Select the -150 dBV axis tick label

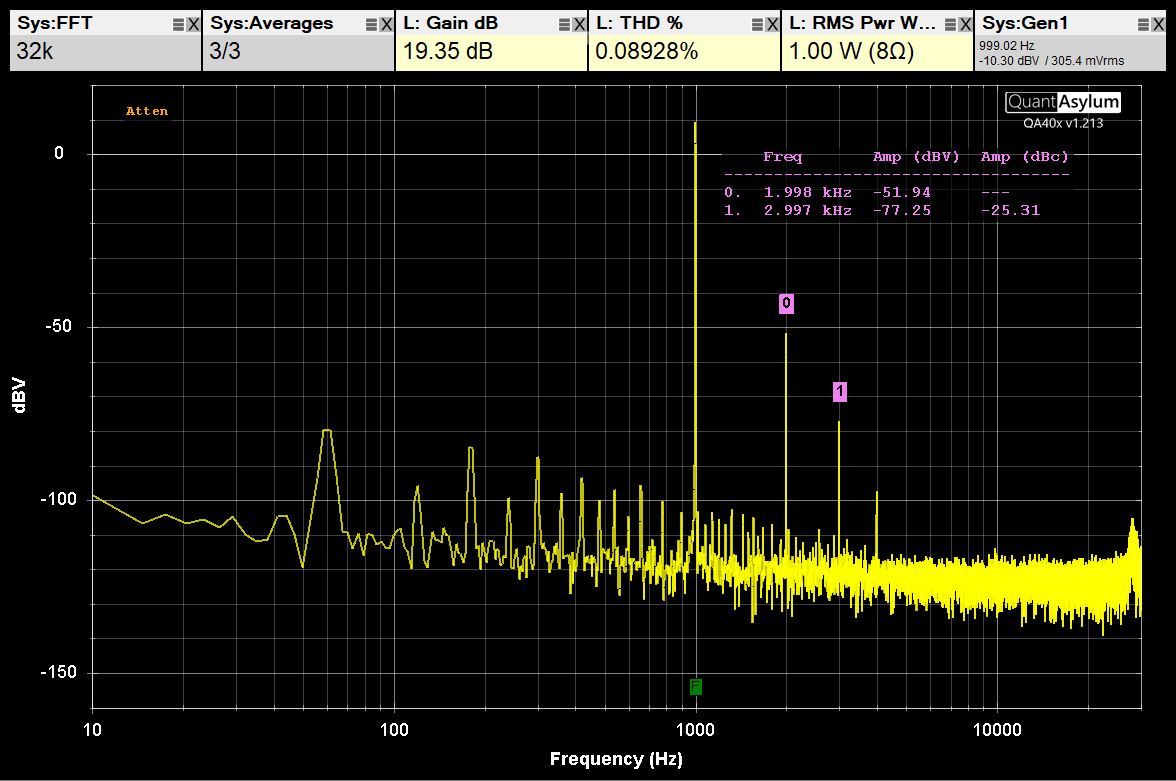pyautogui.click(x=58, y=672)
